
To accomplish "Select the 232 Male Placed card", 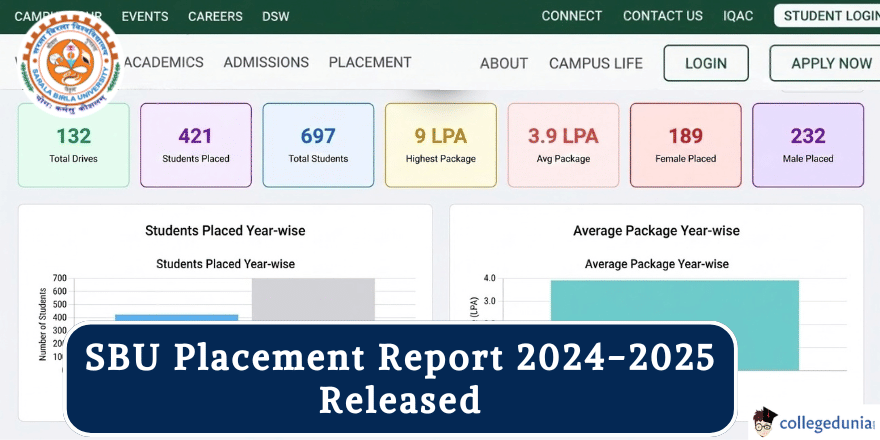I will (x=808, y=145).
